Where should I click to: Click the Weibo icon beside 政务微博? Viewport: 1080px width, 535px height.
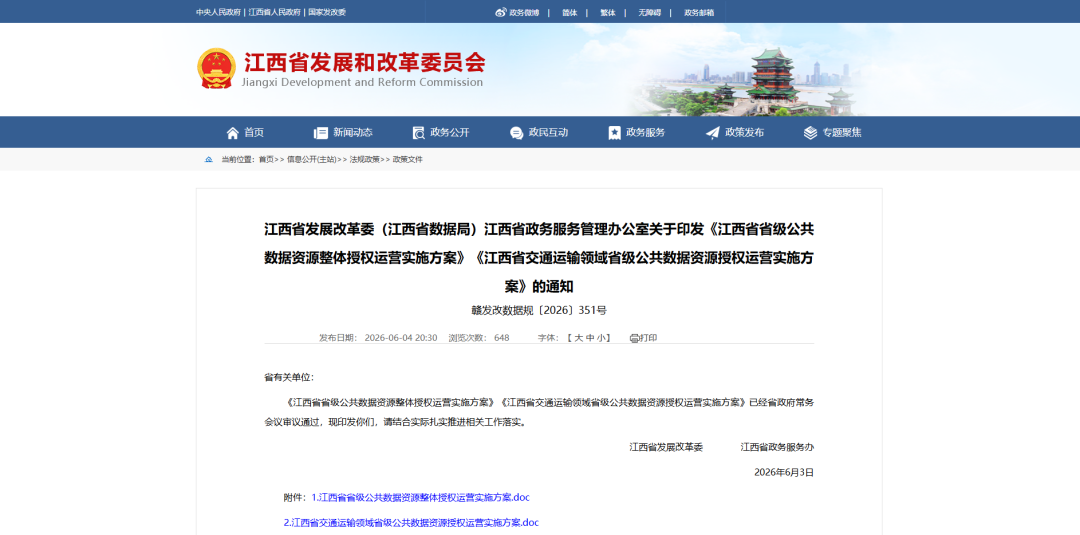(x=501, y=12)
